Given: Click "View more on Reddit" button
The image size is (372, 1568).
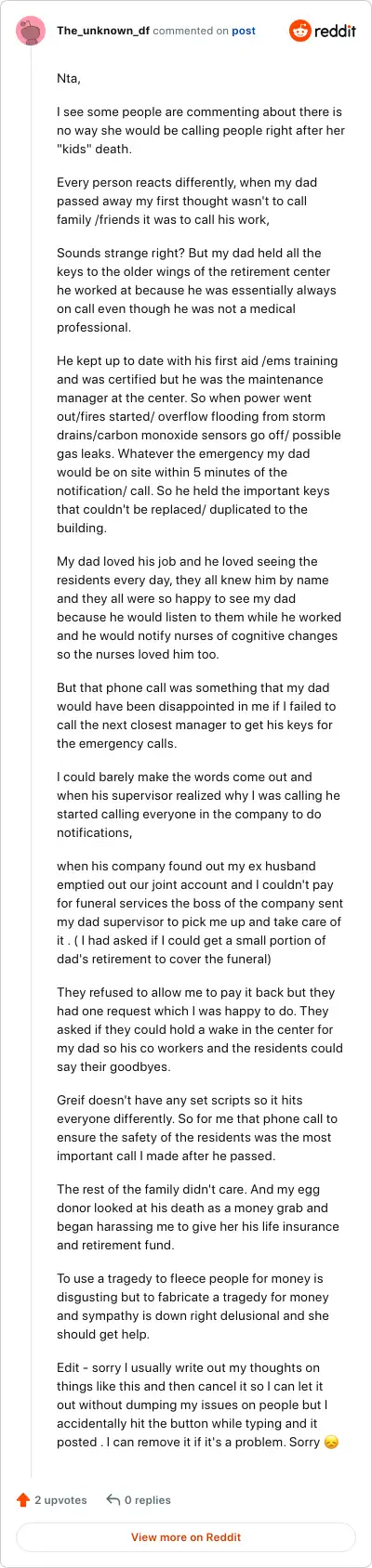Looking at the screenshot, I should tap(186, 1537).
